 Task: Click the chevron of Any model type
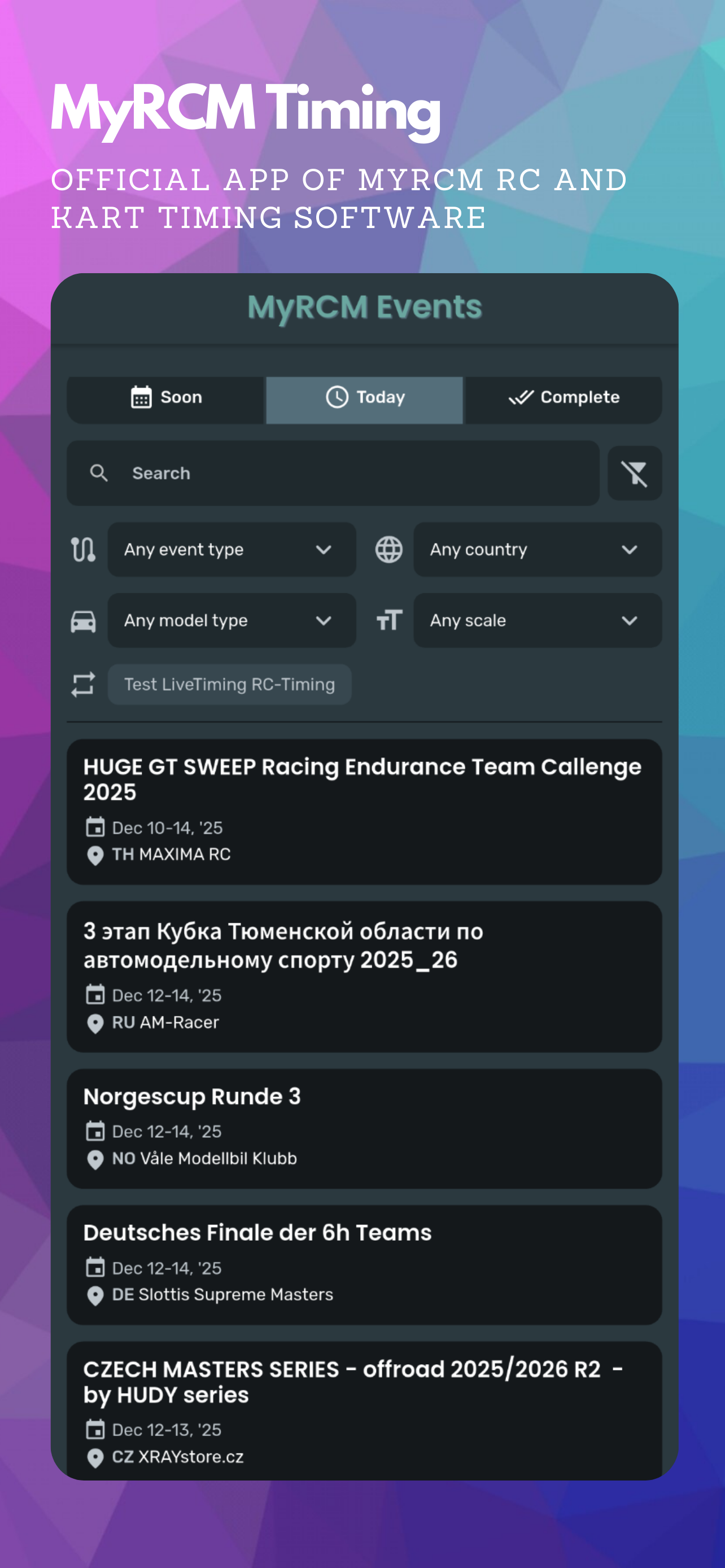click(324, 620)
